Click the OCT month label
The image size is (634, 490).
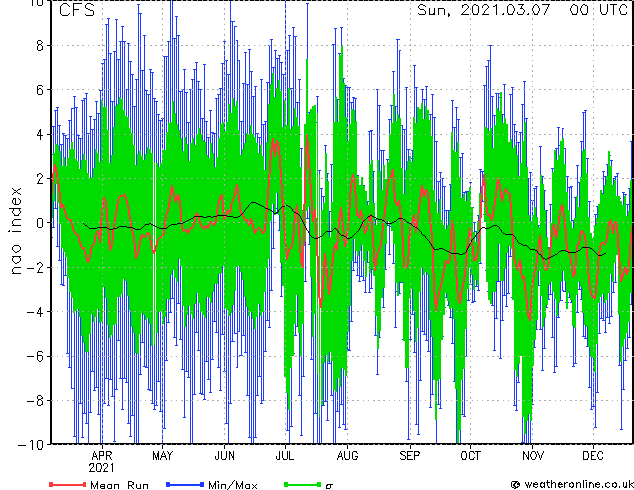tap(470, 456)
